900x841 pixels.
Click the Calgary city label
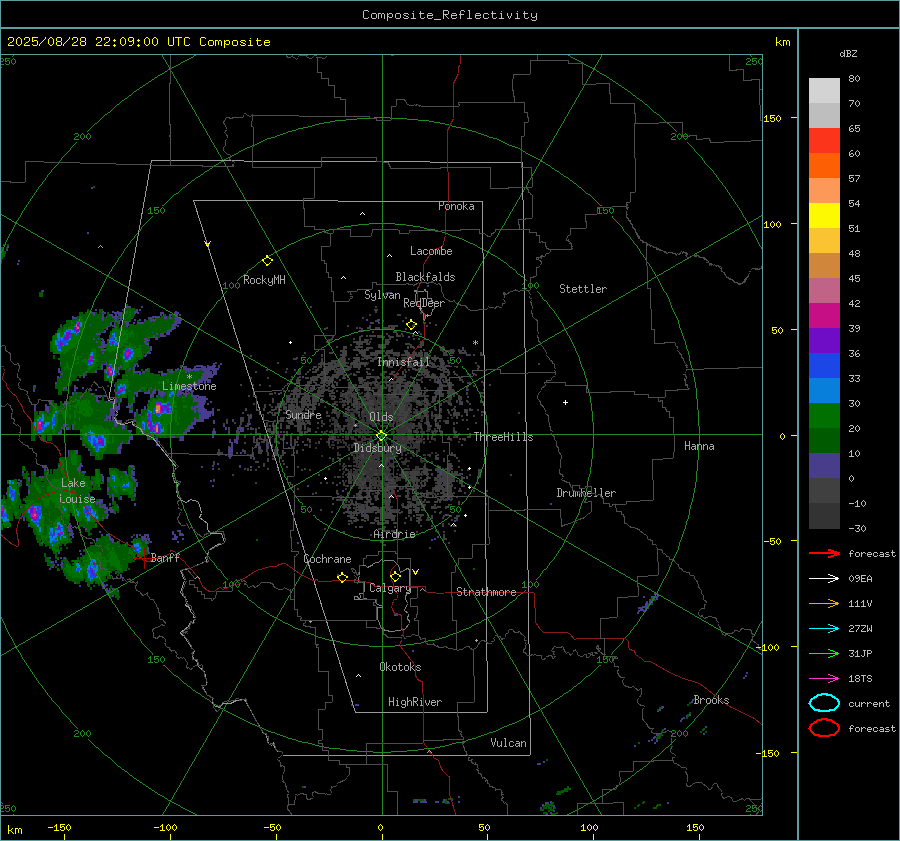[x=390, y=588]
